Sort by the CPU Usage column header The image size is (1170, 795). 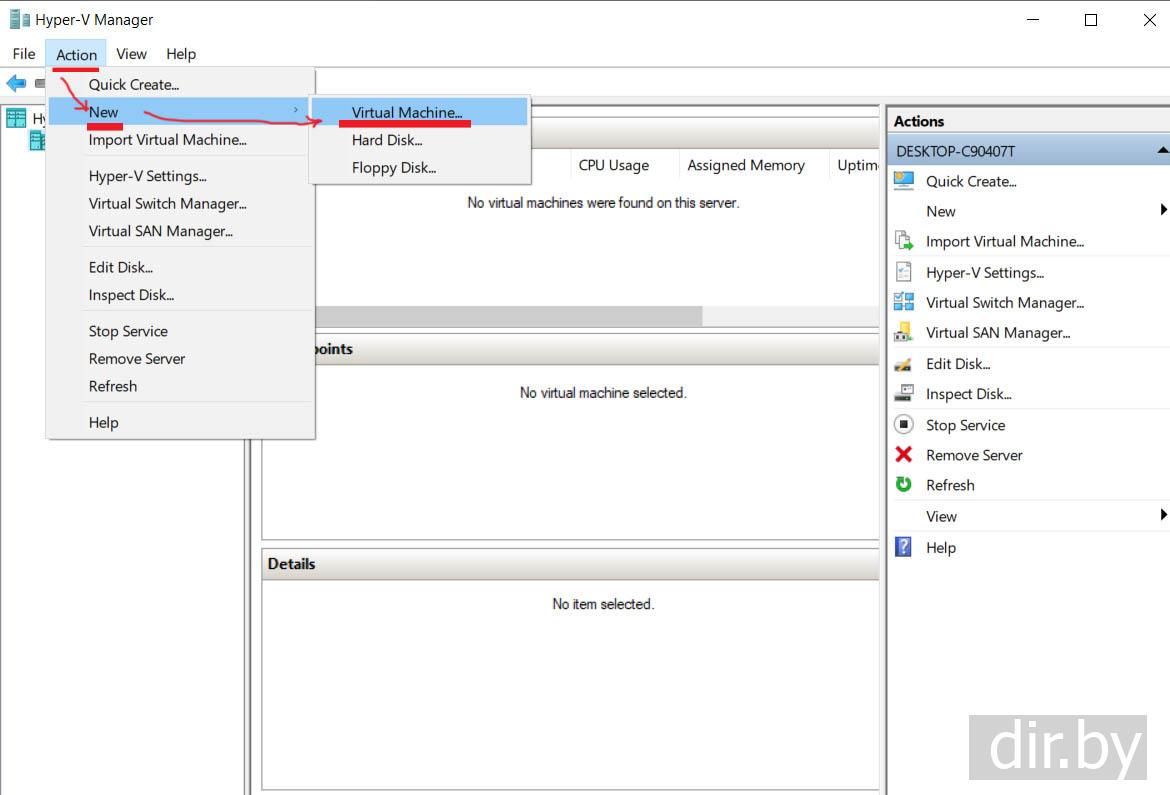tap(613, 165)
